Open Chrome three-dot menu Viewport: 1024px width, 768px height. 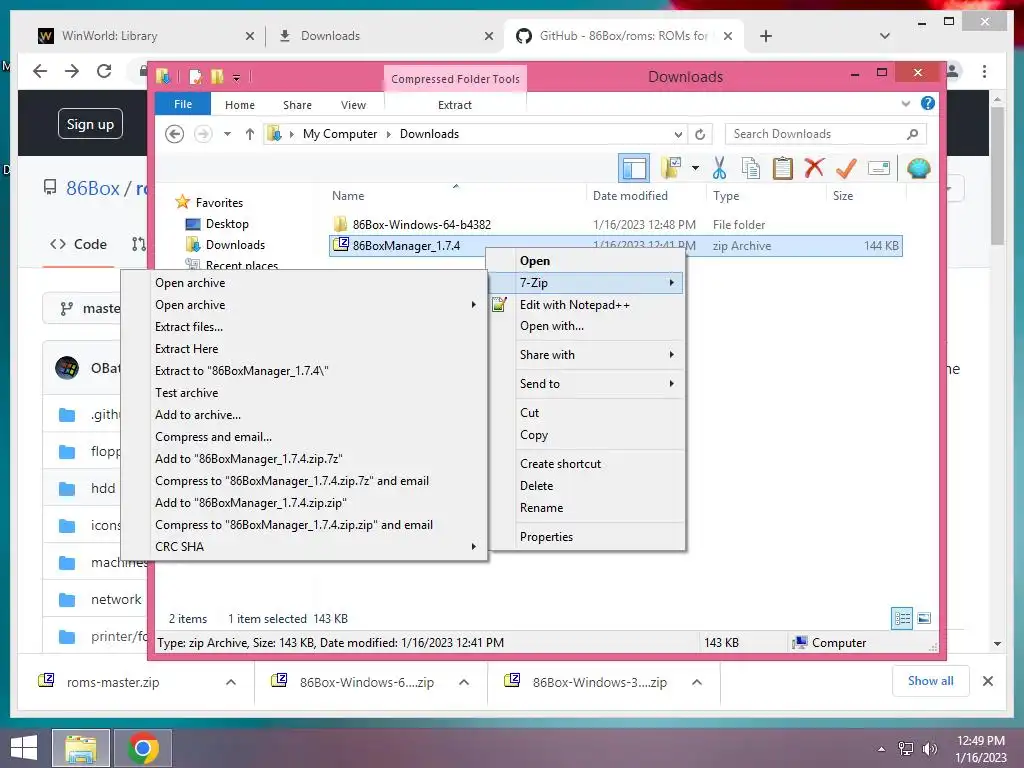tap(984, 71)
